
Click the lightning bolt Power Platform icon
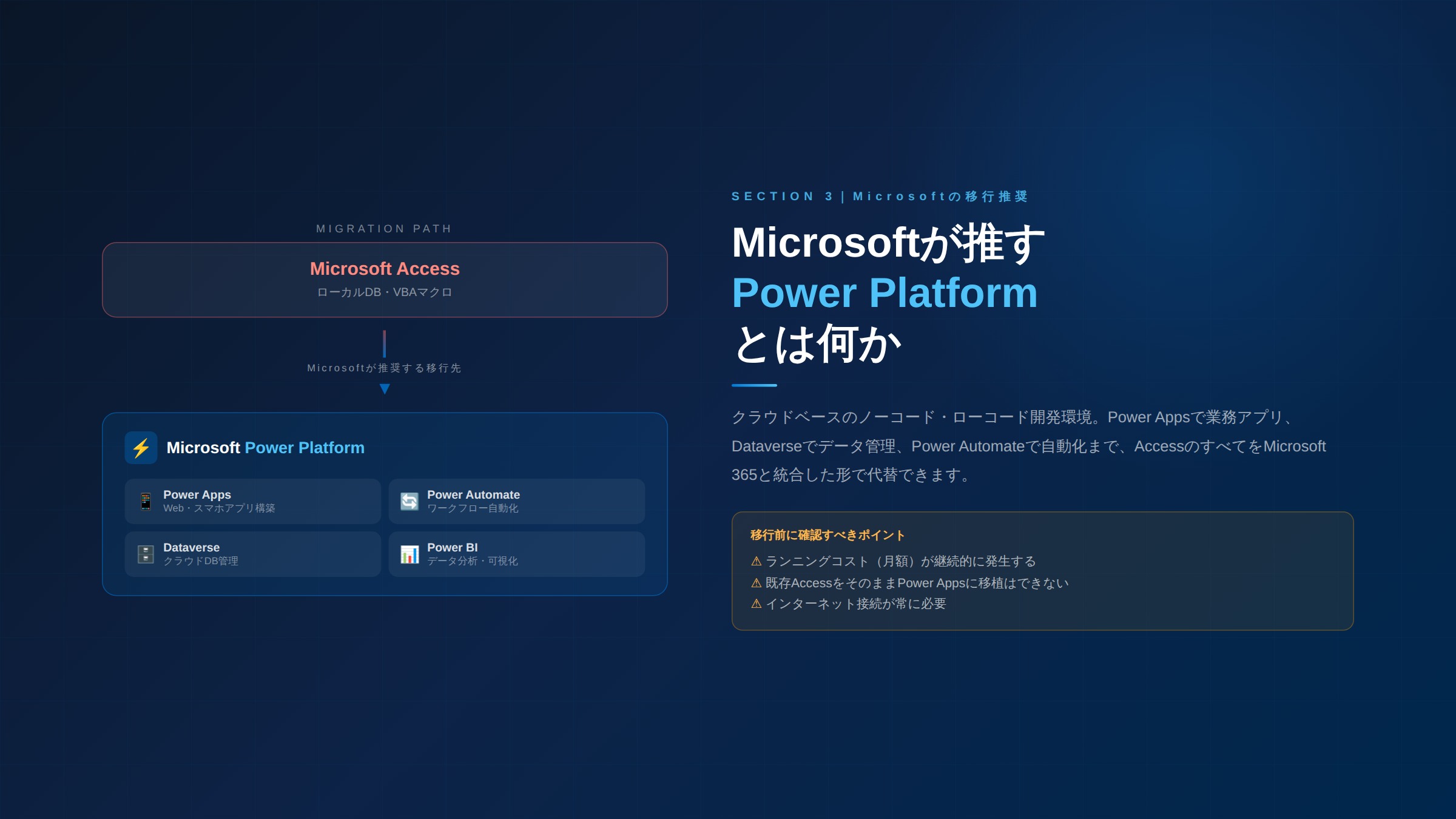click(141, 448)
